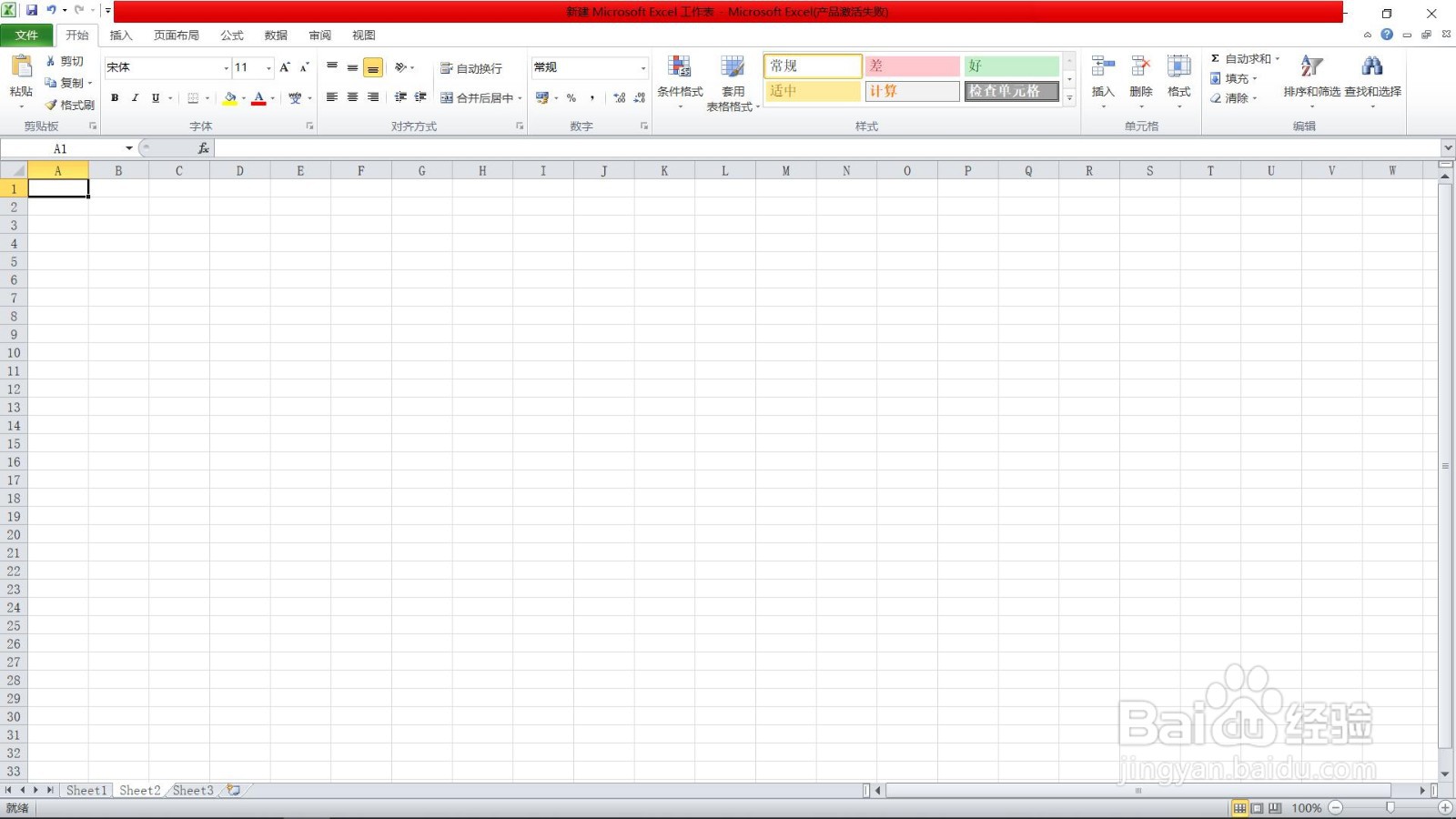The height and width of the screenshot is (819, 1456).
Task: Click Find & Select (查找和选择) button
Action: (1372, 80)
